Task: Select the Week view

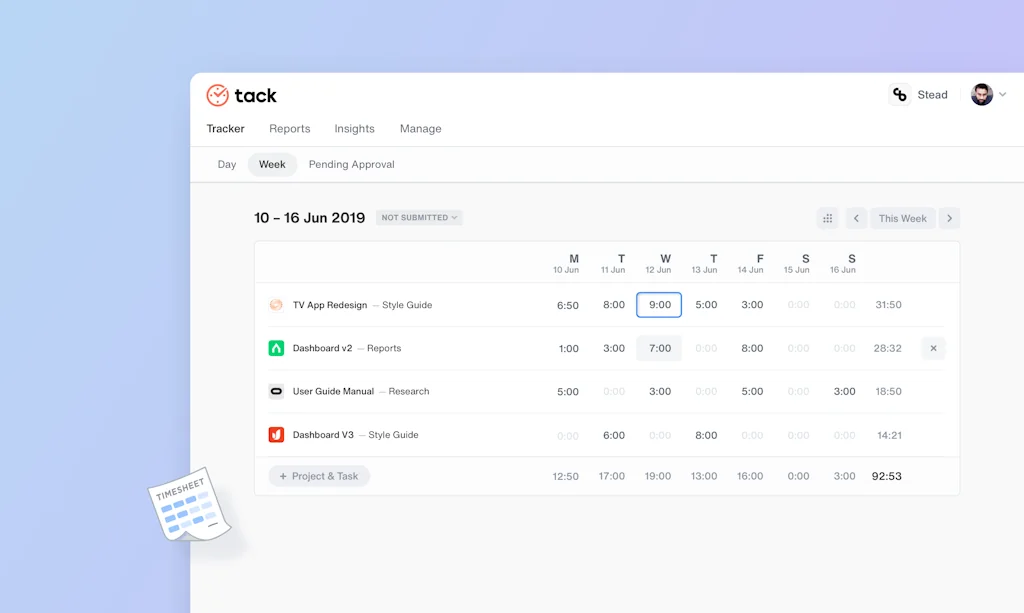Action: pos(272,165)
